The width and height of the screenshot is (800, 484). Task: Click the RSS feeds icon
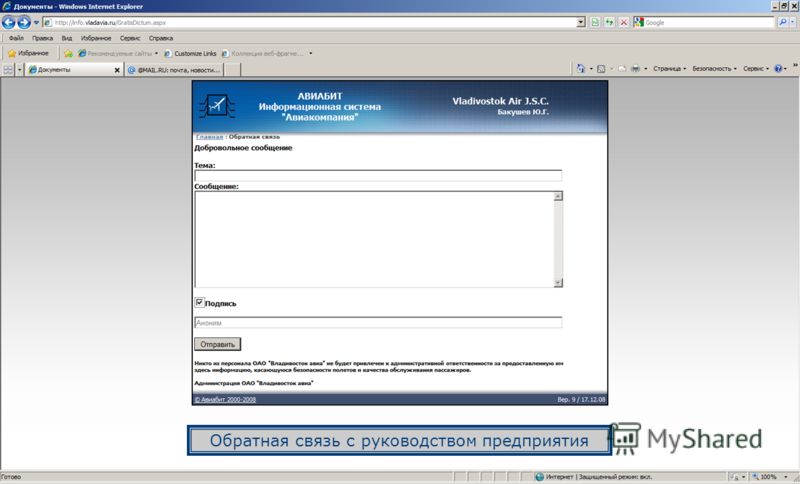tap(601, 68)
